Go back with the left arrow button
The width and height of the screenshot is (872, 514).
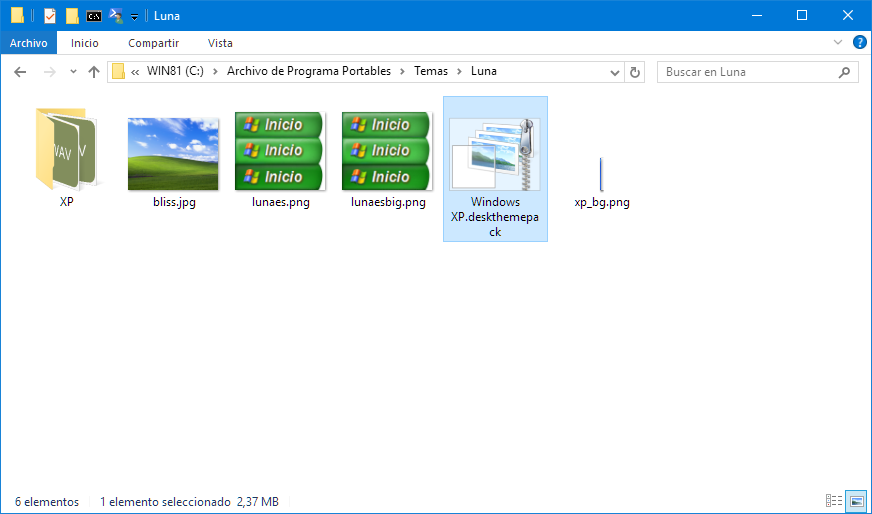[20, 72]
